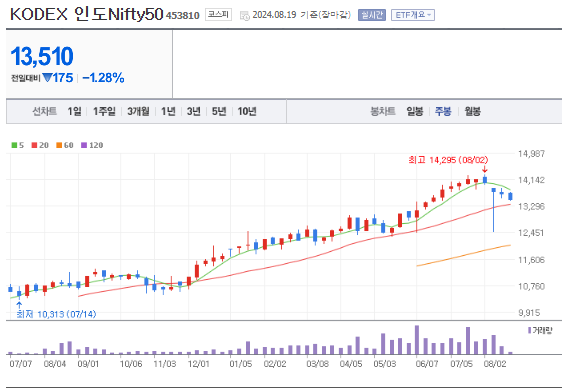Click the purple 120 moving average swatch

pos(84,145)
